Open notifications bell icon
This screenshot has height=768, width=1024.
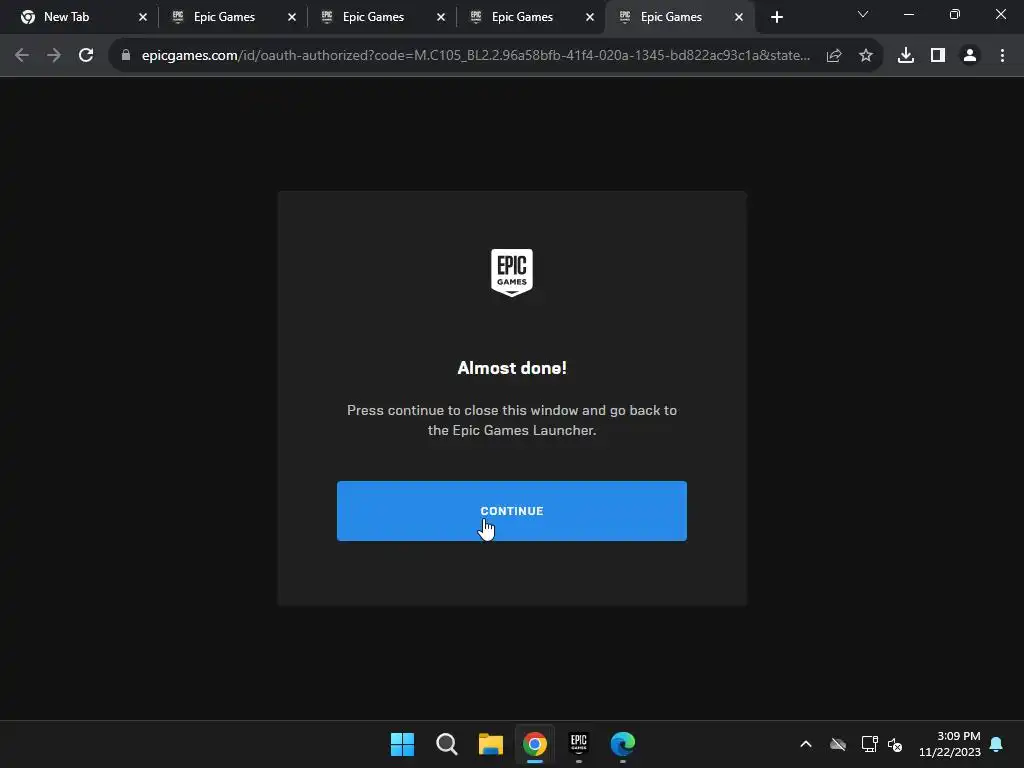click(997, 744)
